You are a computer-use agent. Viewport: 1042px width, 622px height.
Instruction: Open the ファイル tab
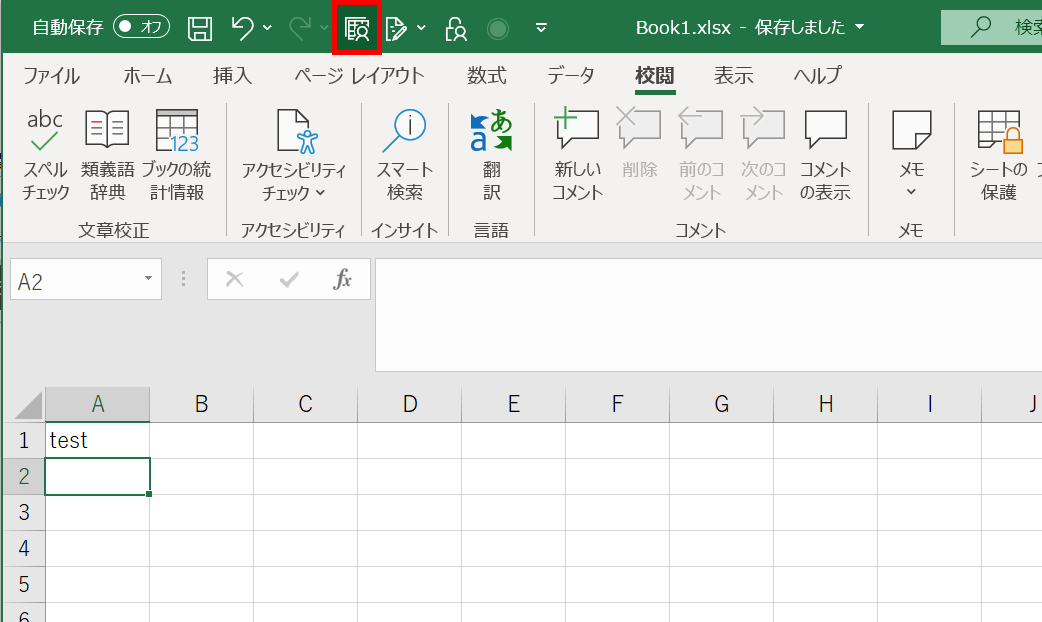(51, 76)
